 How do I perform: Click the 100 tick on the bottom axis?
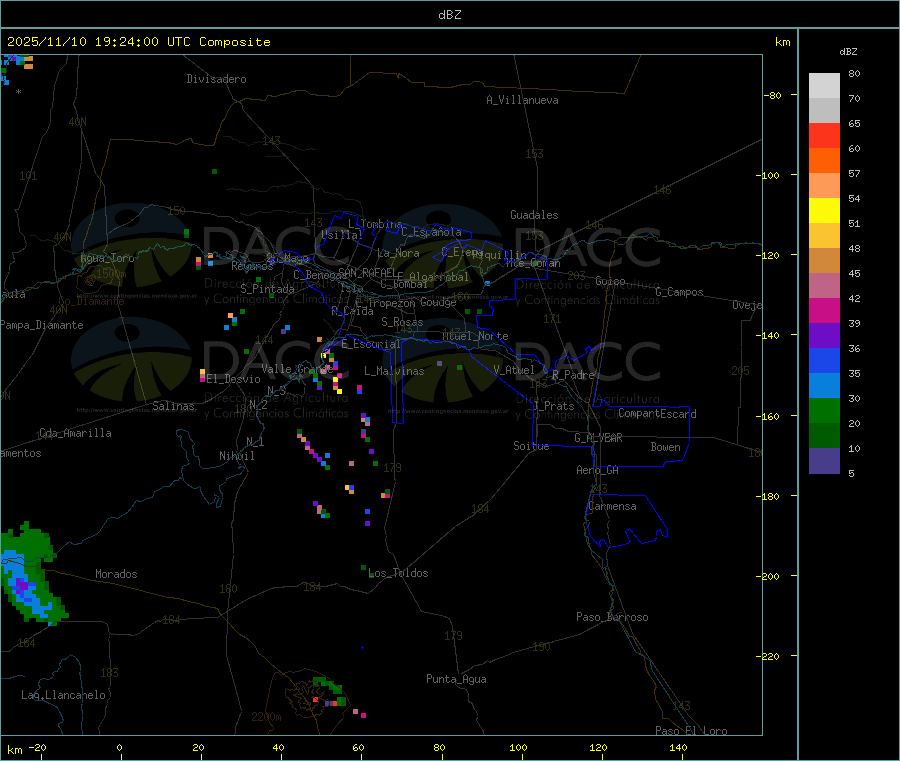click(518, 747)
